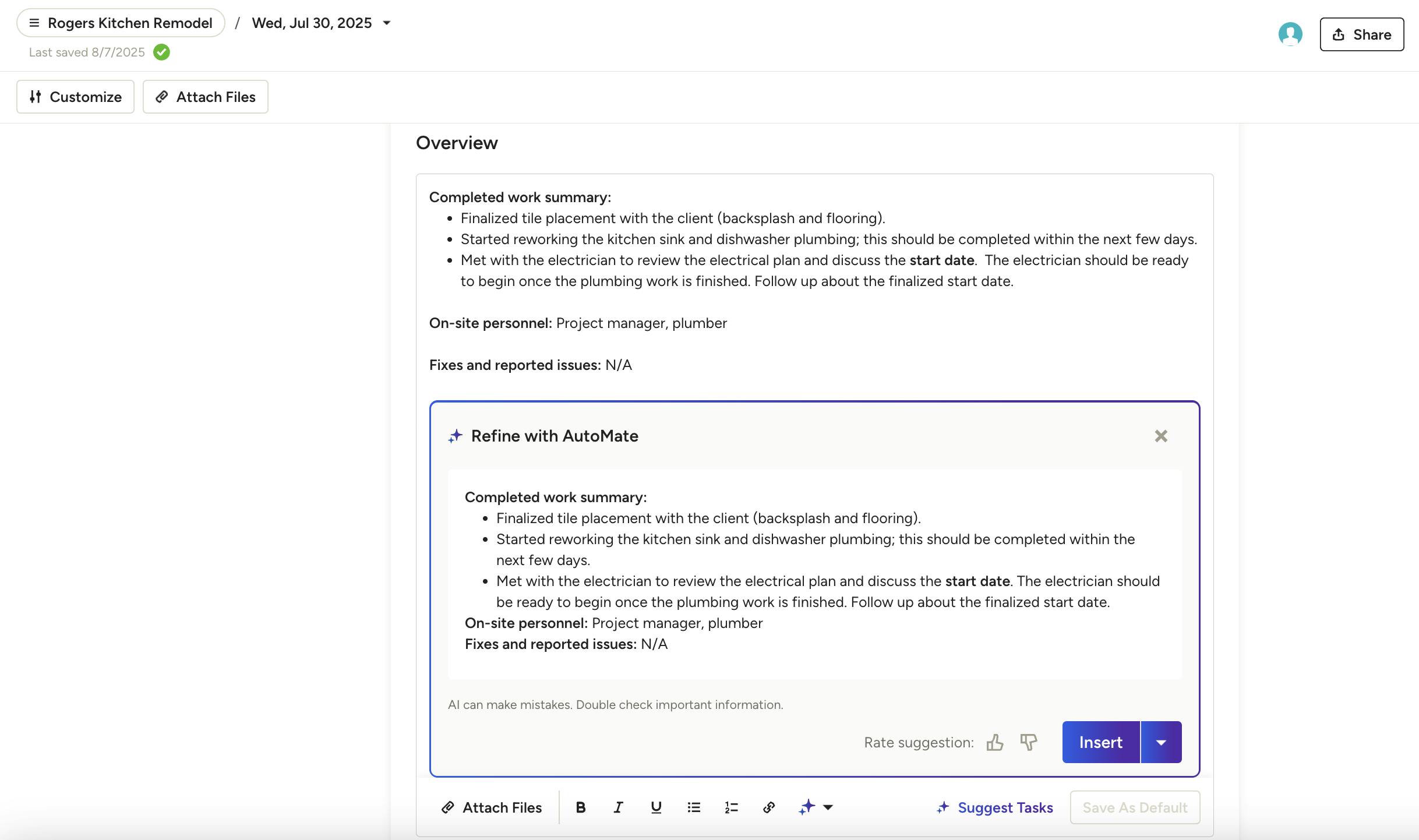Open Rogers Kitchen Remodel project menu
The height and width of the screenshot is (840, 1419).
click(121, 23)
